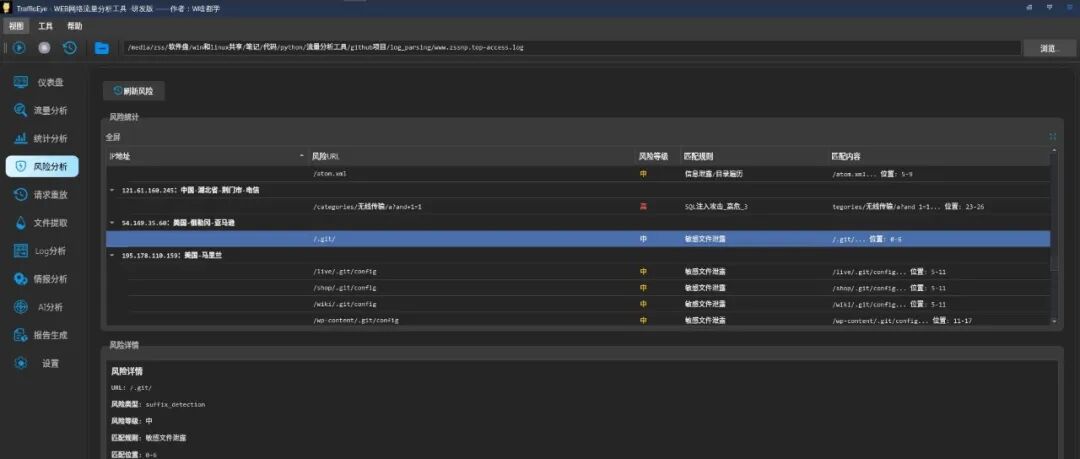Click the SQL注入攻击_高危_3 rule cell
This screenshot has height=459, width=1080.
tap(716, 206)
